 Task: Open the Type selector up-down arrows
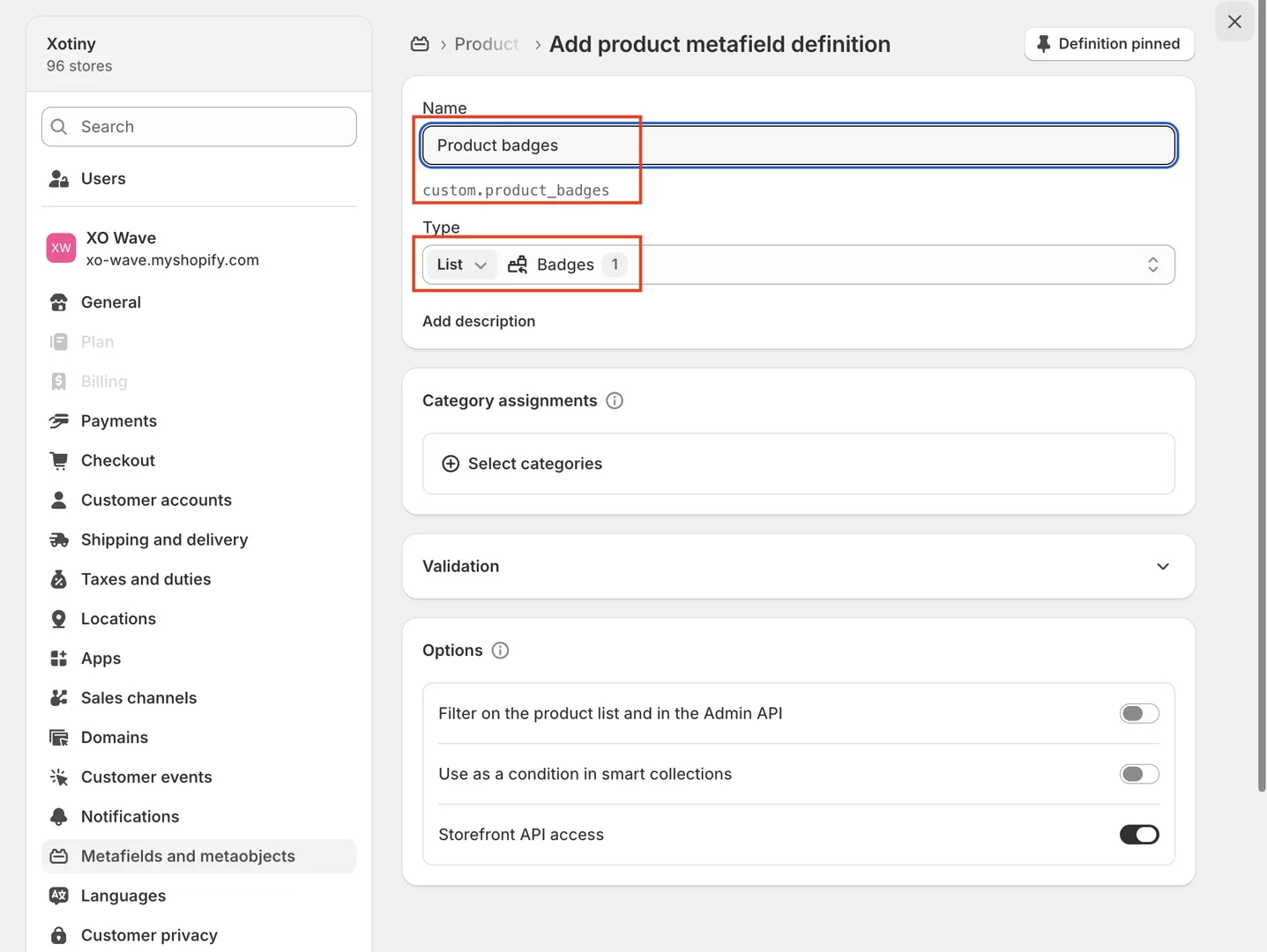1152,264
